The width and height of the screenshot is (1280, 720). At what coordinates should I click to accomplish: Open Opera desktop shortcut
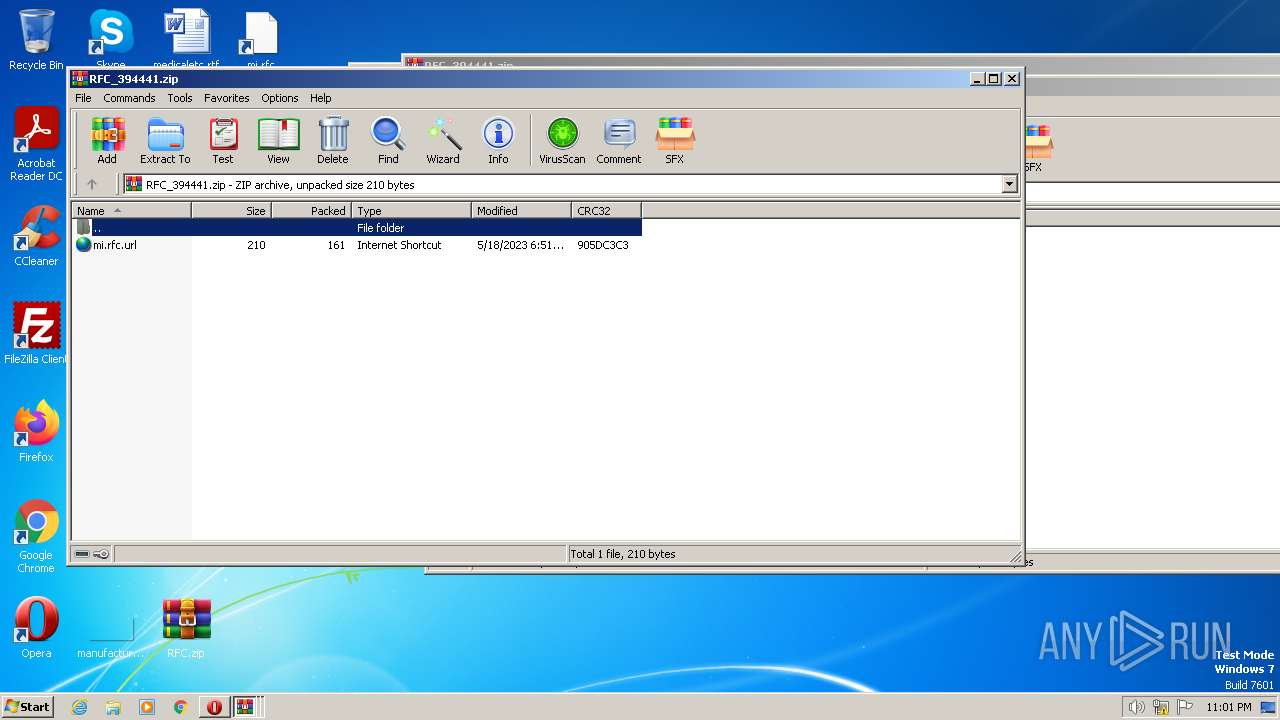click(36, 628)
